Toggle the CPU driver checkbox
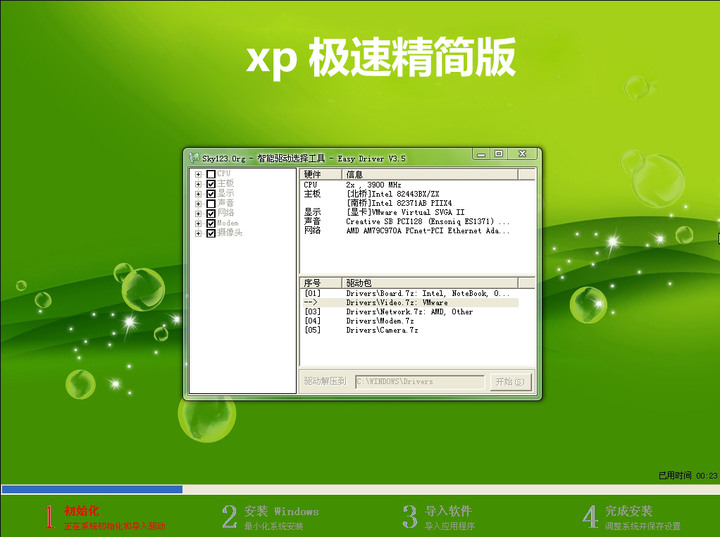Screen dimensions: 720x537 [x=211, y=174]
